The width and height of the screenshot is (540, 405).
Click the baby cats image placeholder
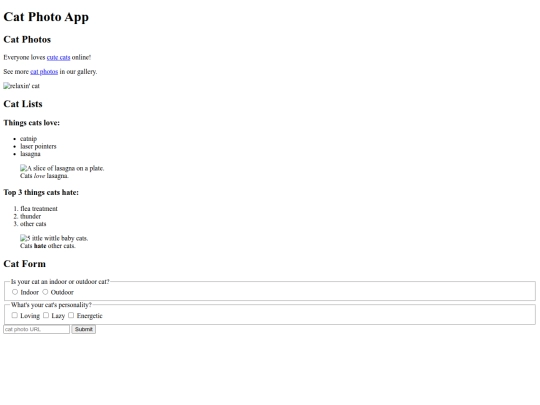click(x=54, y=238)
